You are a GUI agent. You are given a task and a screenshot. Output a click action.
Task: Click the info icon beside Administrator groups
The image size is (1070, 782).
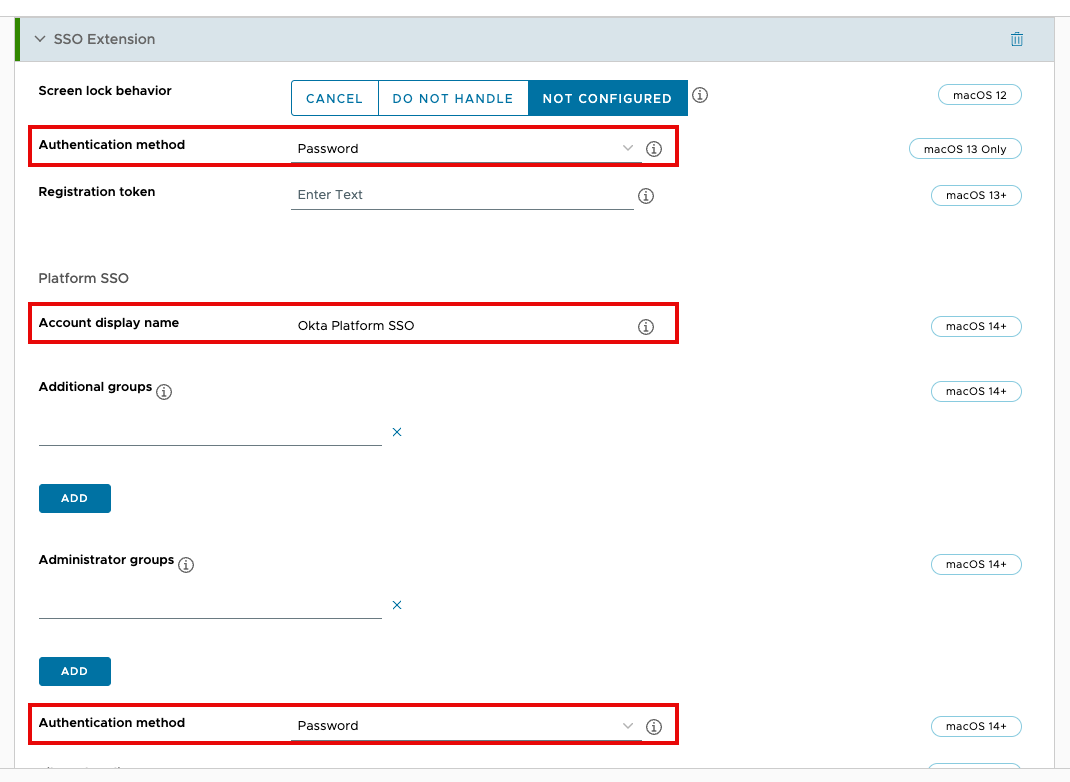coord(186,564)
